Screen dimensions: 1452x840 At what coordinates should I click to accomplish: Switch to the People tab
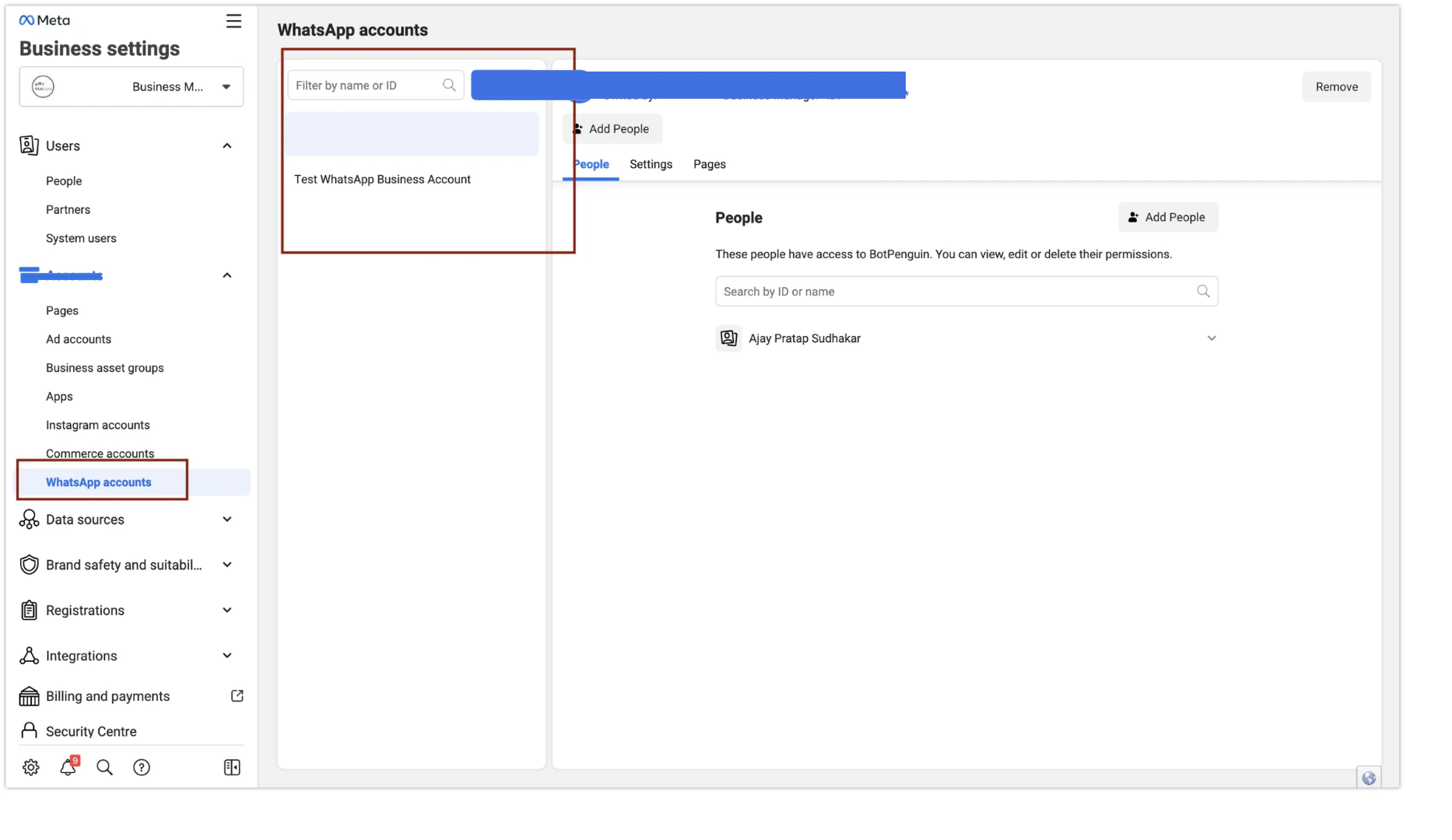click(x=591, y=165)
